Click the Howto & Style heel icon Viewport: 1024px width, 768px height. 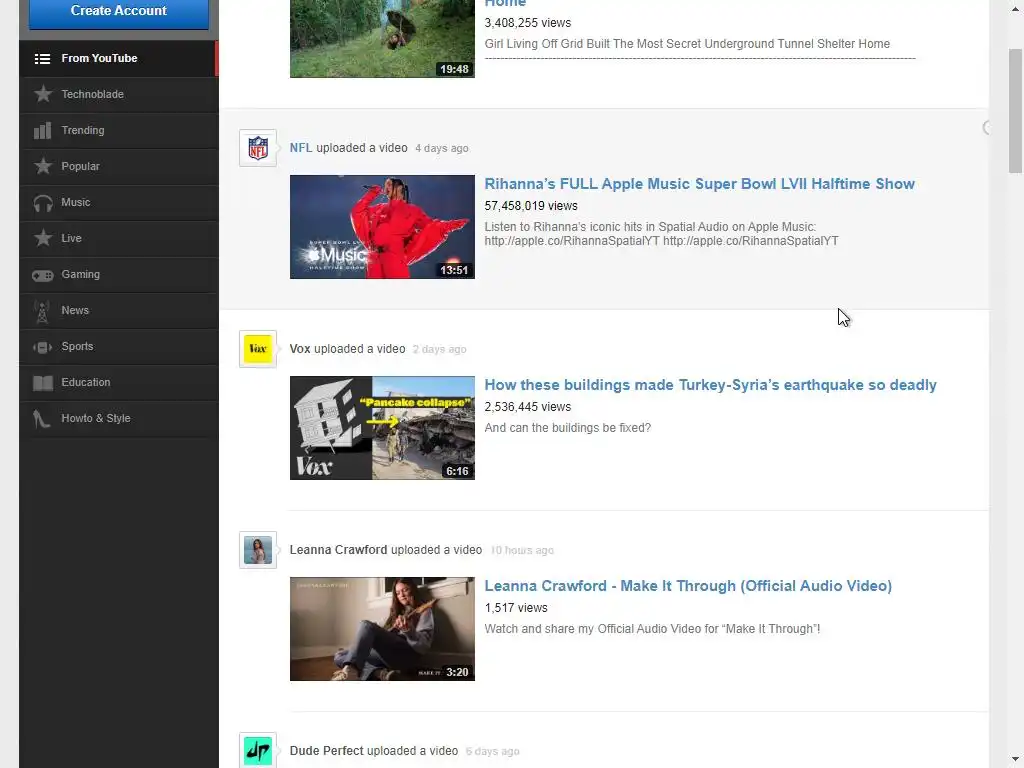point(42,419)
